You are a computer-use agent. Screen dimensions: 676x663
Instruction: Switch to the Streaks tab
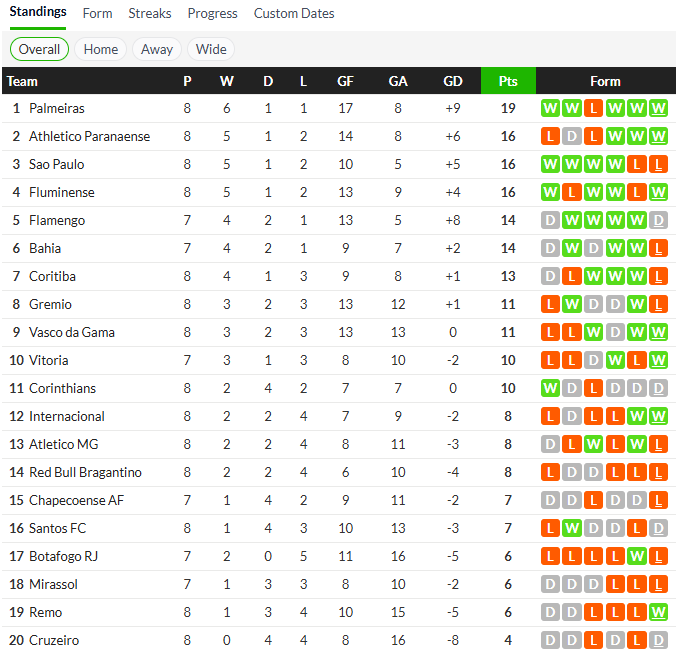click(150, 14)
